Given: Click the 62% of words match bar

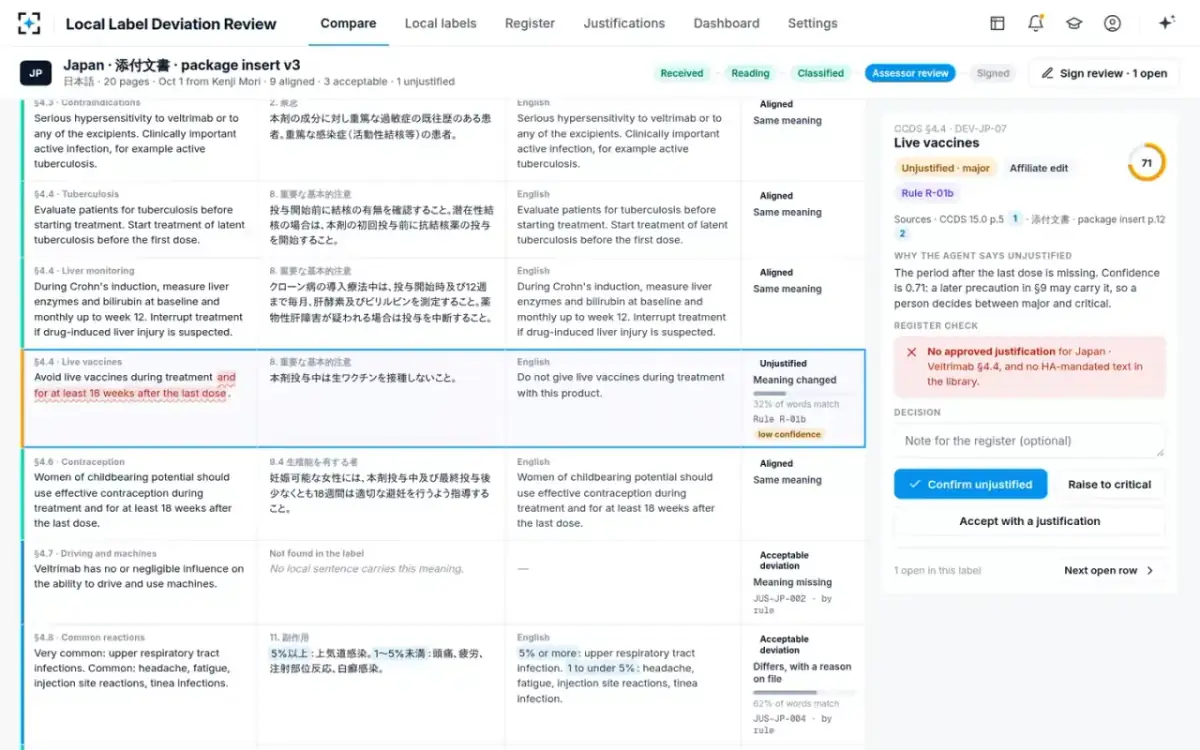Looking at the screenshot, I should 804,693.
